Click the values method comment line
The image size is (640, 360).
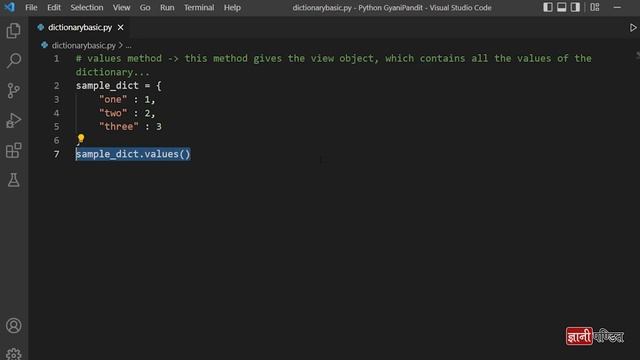[333, 65]
